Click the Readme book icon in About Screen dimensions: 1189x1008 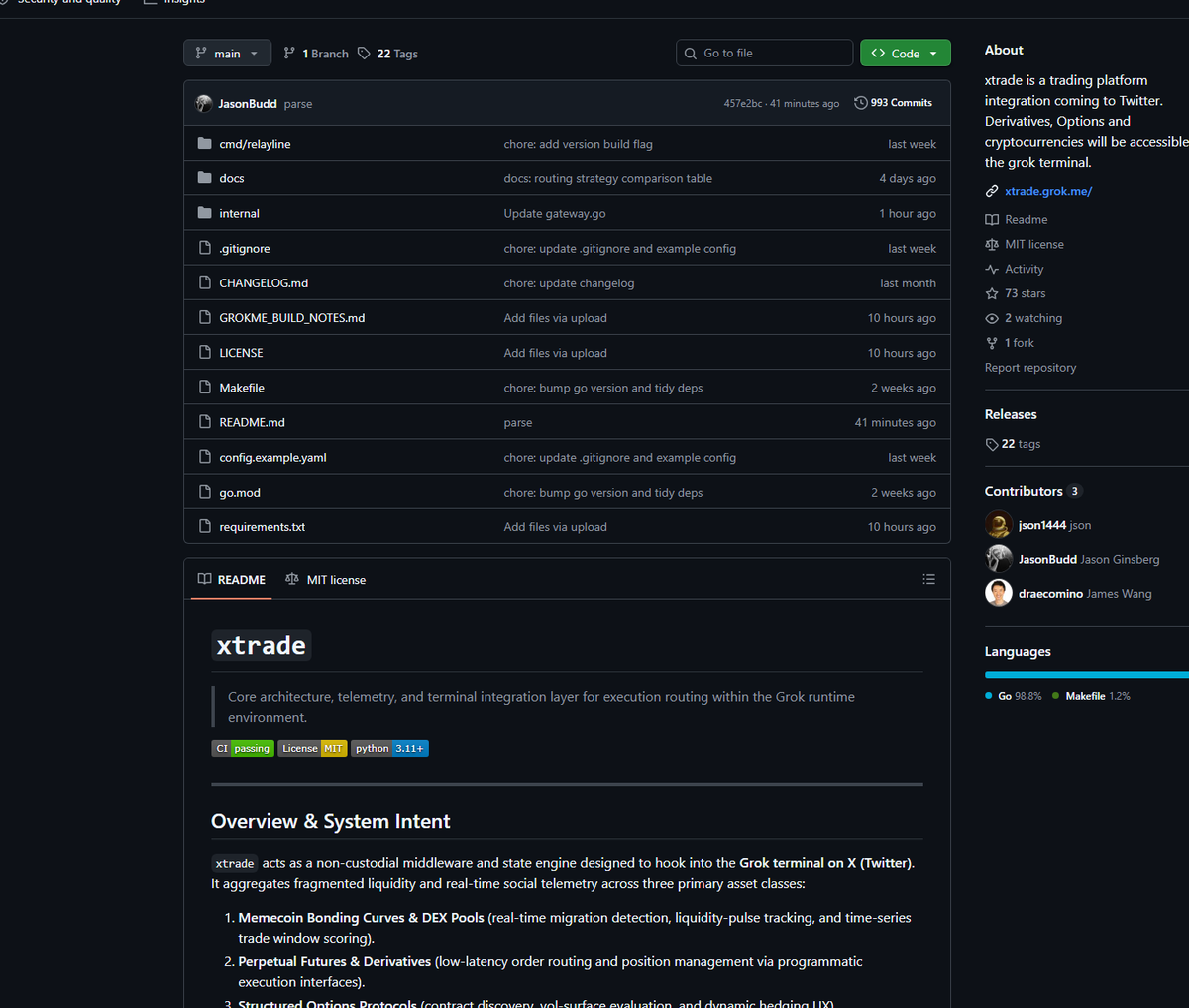tap(992, 219)
